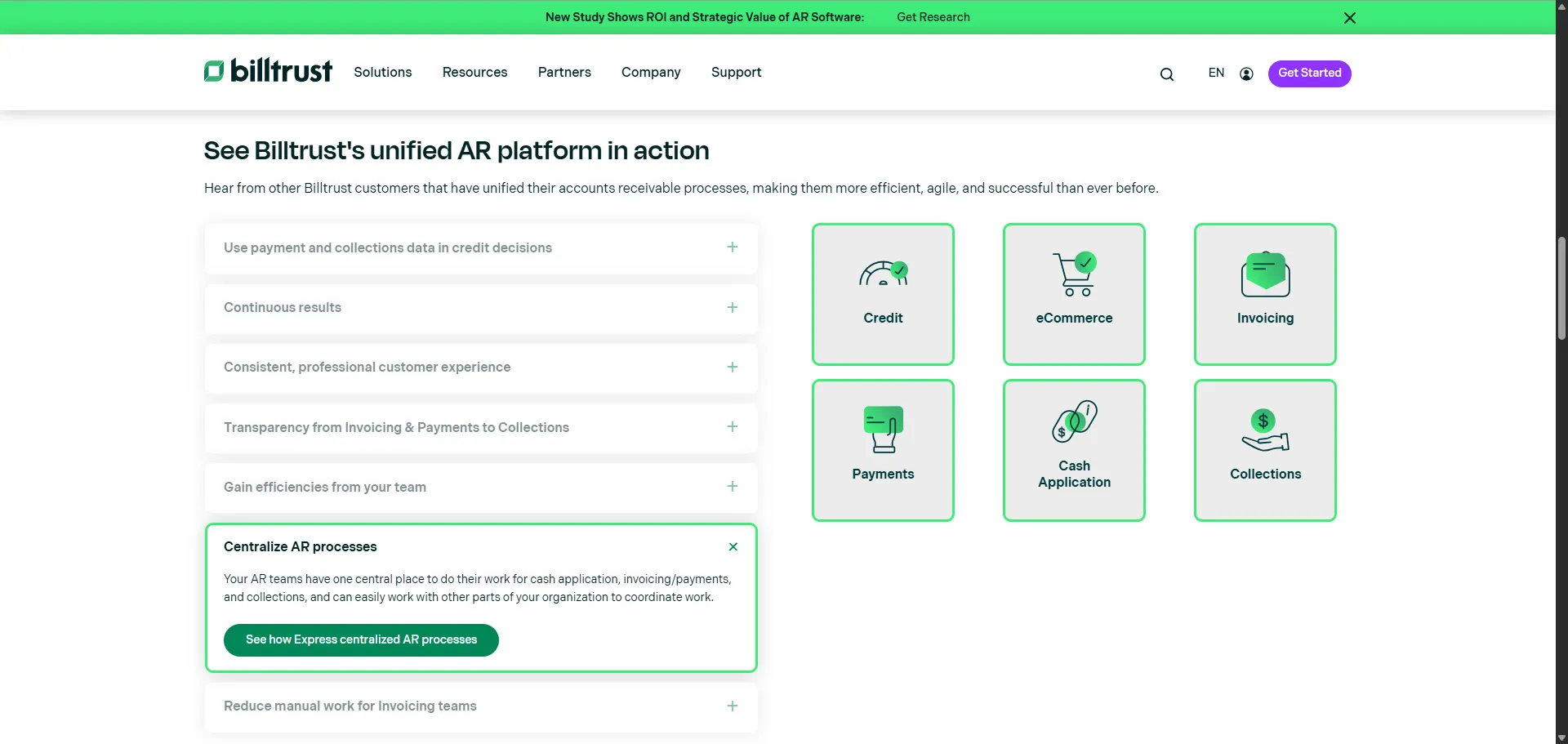1568x744 pixels.
Task: Open the Partners menu
Action: click(564, 73)
